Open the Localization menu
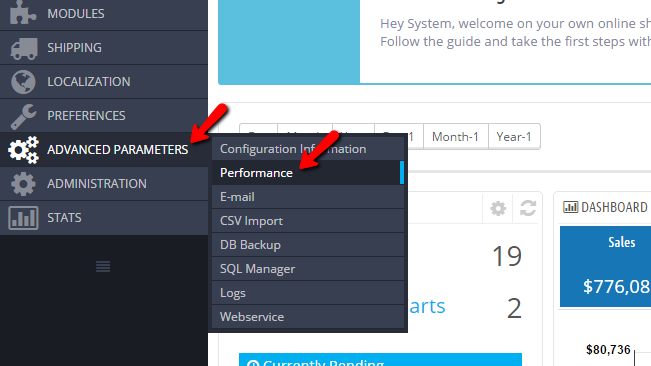 coord(104,82)
